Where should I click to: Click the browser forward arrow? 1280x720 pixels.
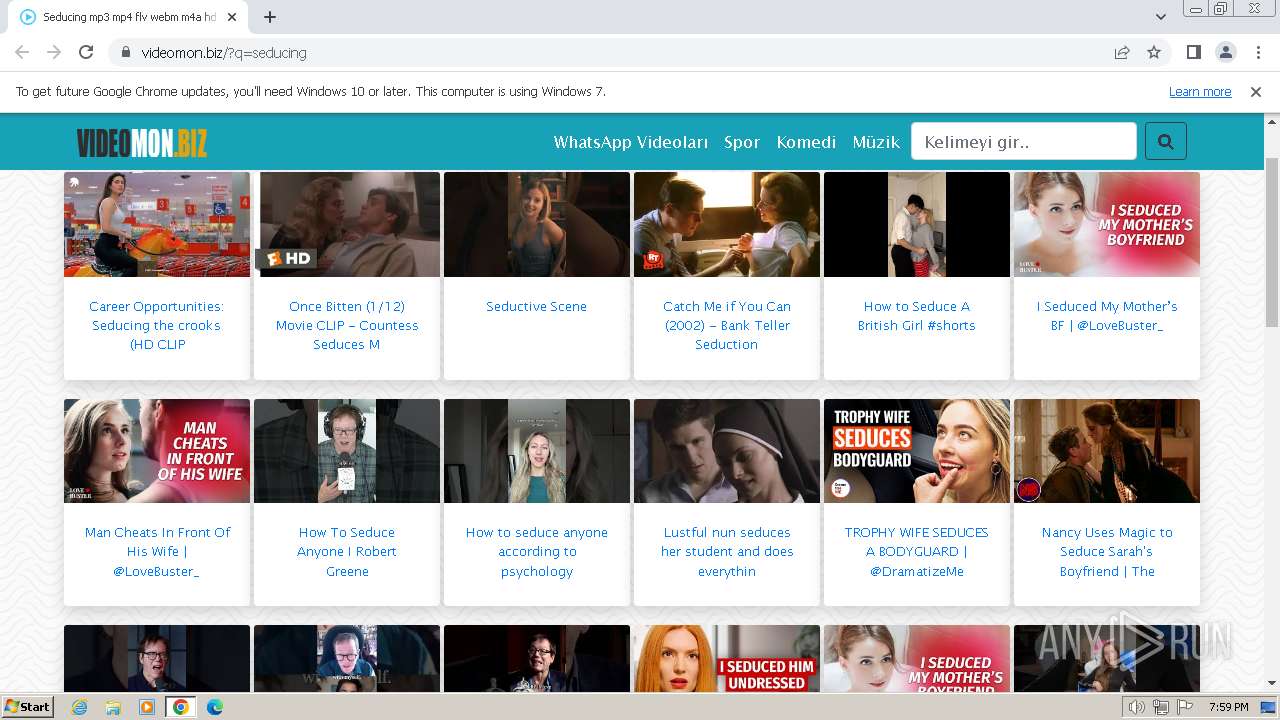(54, 52)
